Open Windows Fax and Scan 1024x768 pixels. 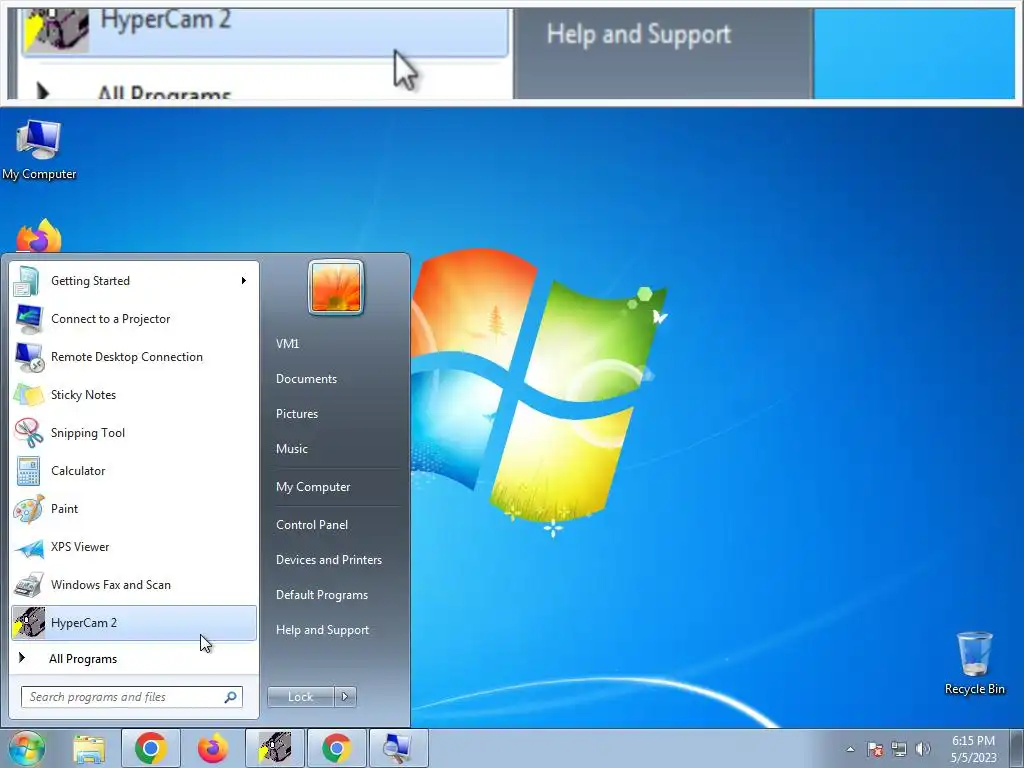point(134,584)
